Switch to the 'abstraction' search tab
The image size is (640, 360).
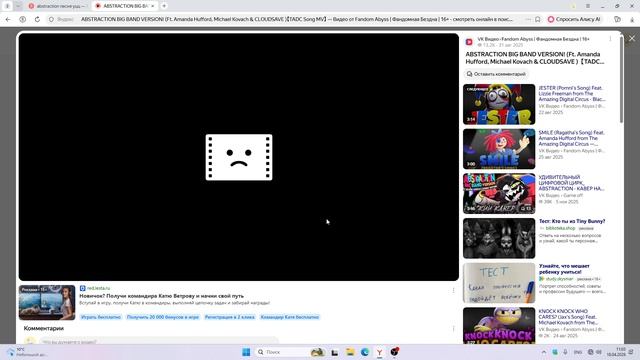tap(57, 6)
